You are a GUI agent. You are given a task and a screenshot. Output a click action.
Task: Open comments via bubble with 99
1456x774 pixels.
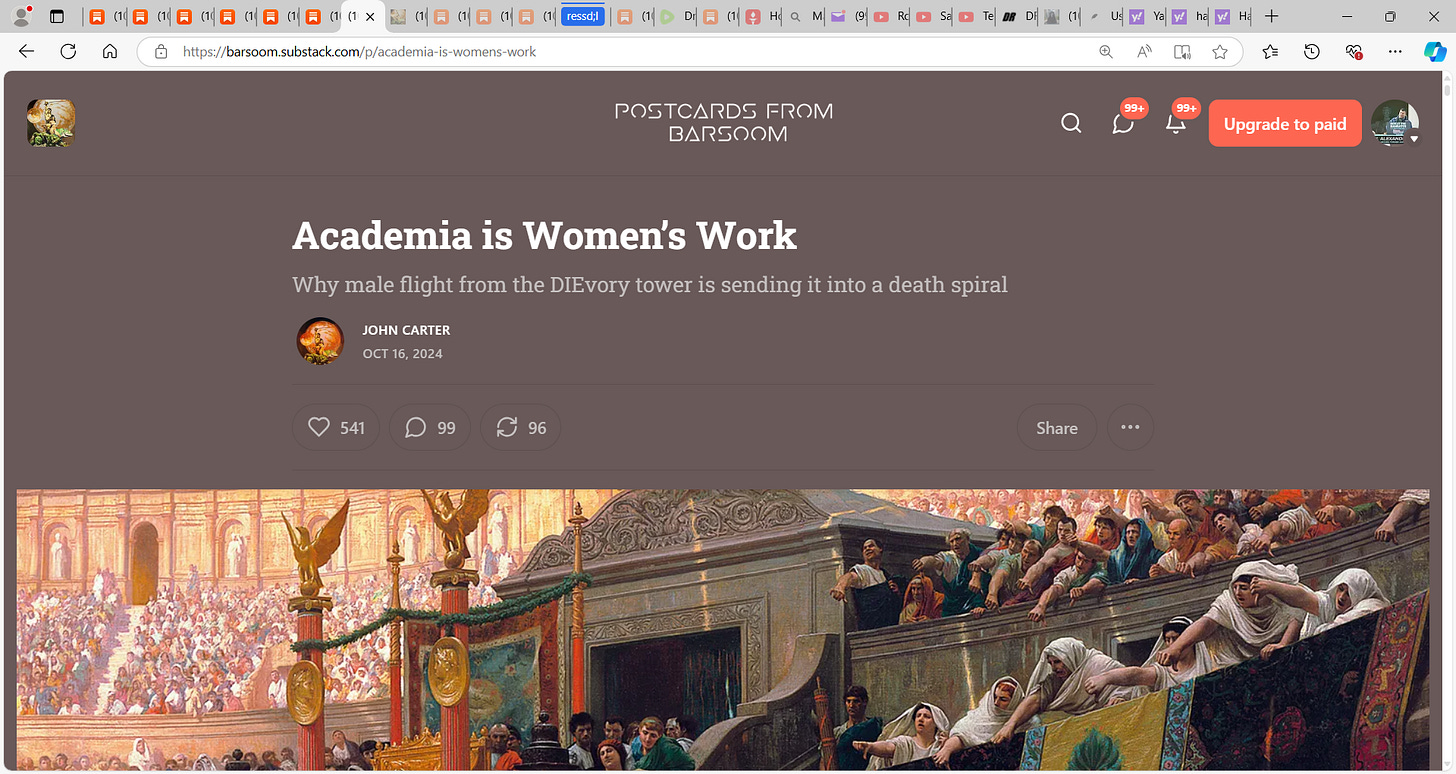[430, 428]
